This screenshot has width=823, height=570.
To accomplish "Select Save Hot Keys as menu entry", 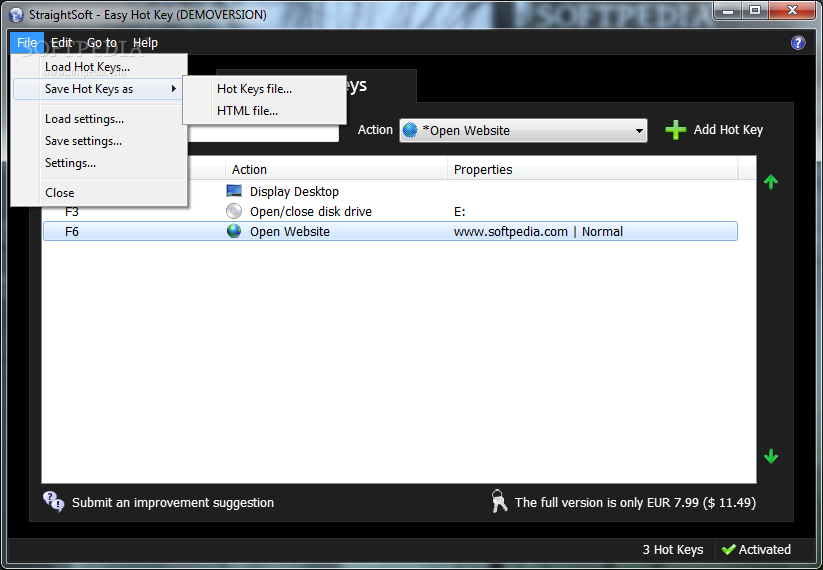I will [99, 89].
